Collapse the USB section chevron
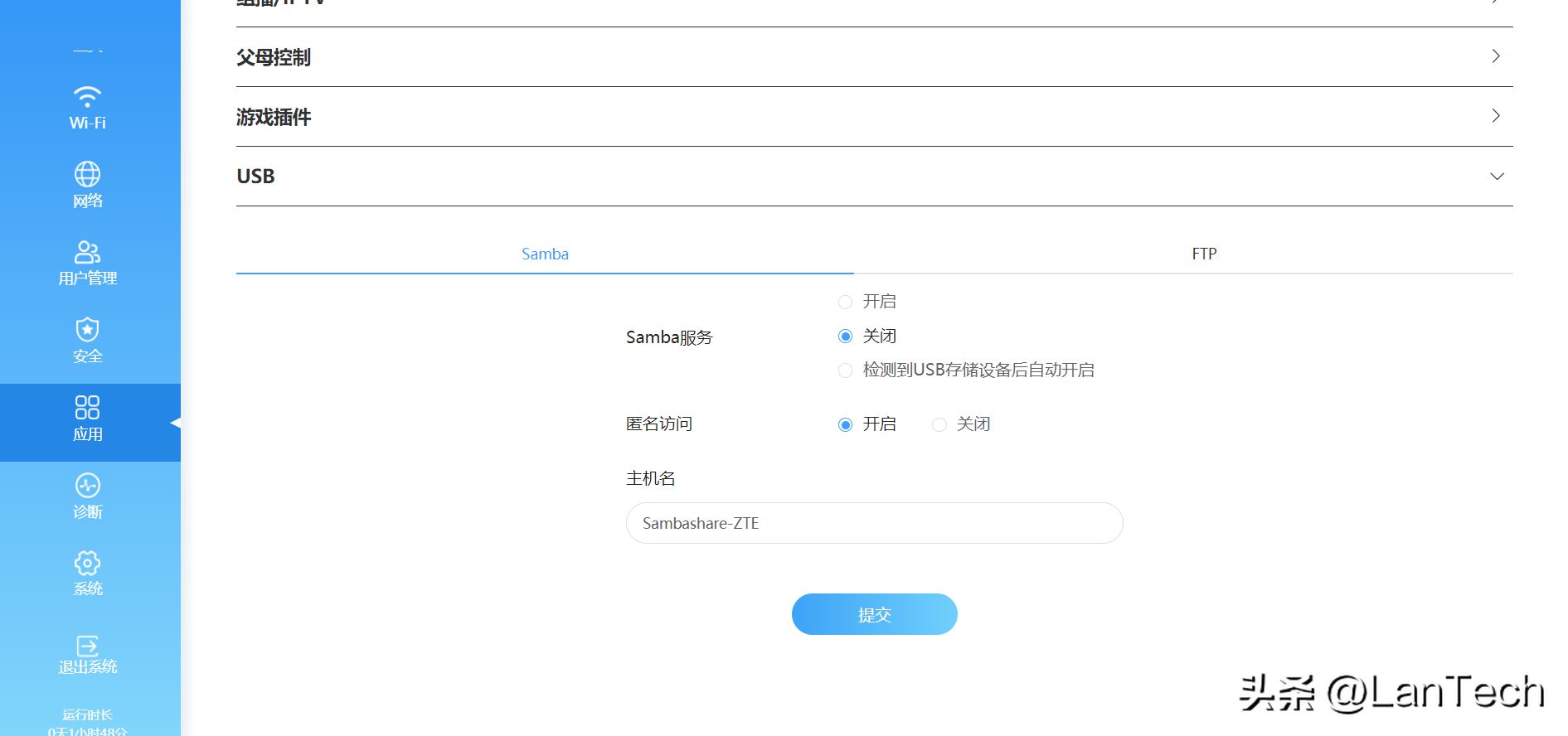 pos(1496,177)
